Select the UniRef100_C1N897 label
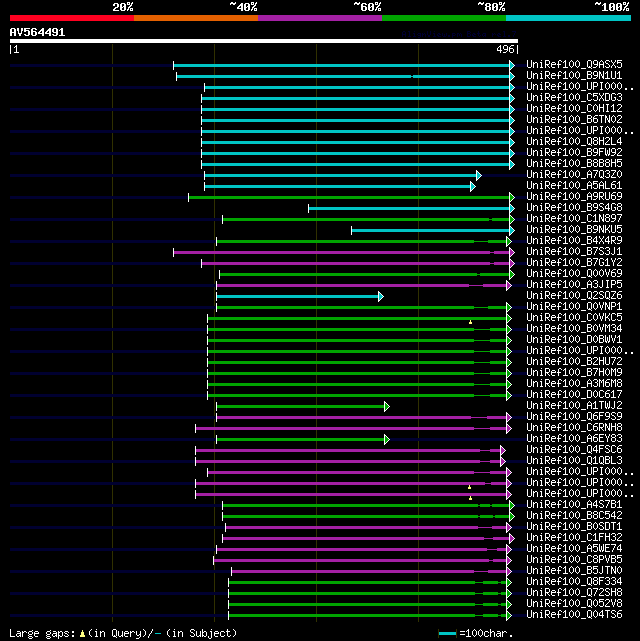 [574, 219]
